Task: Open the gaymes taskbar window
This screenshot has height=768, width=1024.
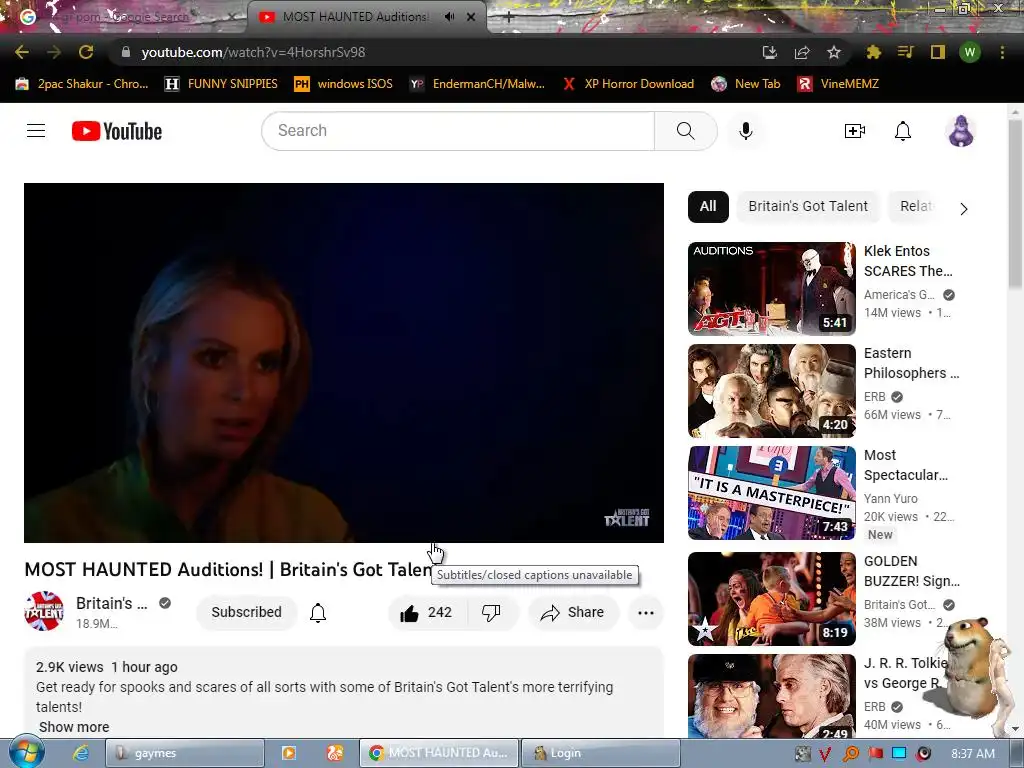Action: (185, 753)
